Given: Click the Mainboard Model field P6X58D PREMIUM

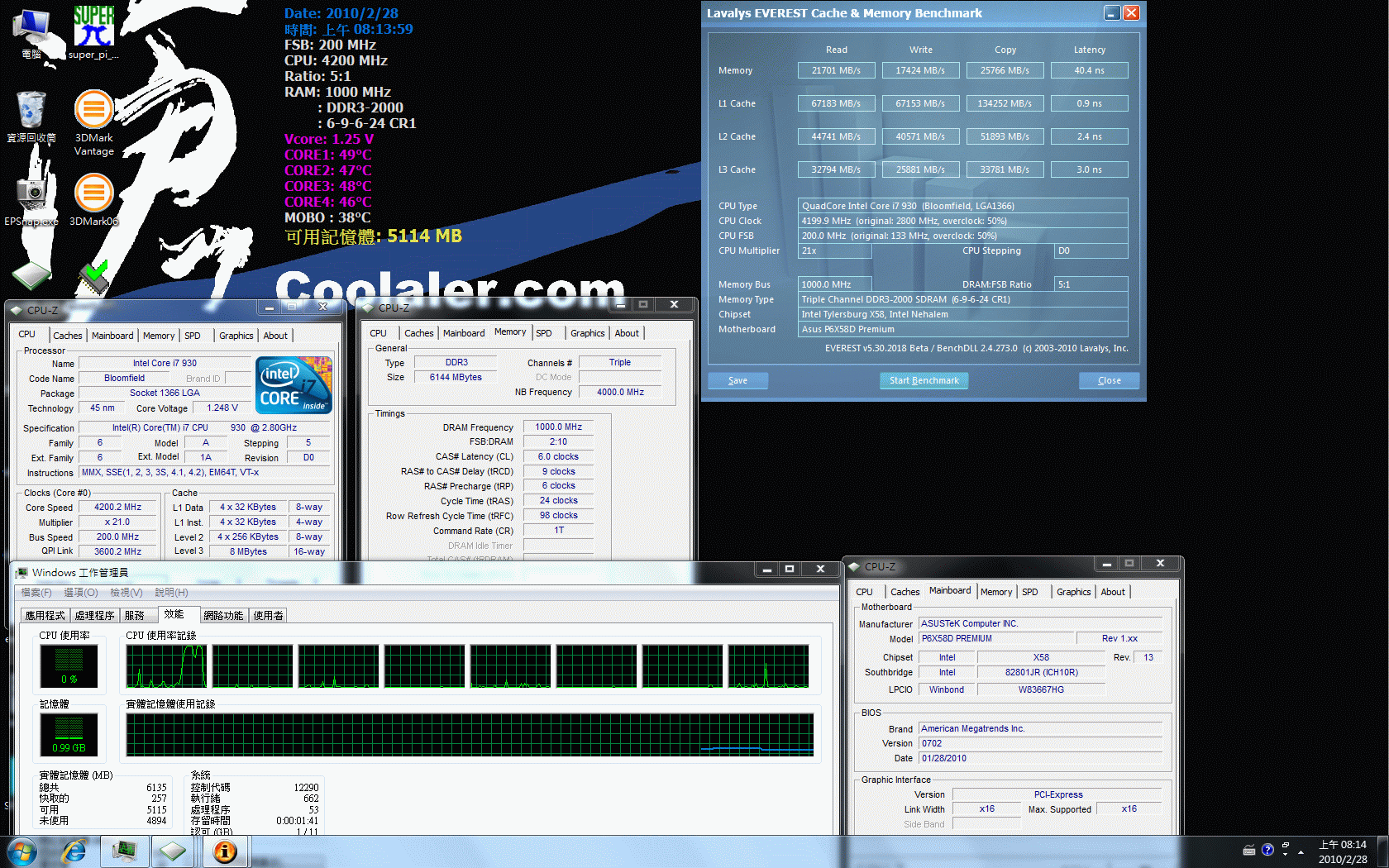Looking at the screenshot, I should coord(996,638).
